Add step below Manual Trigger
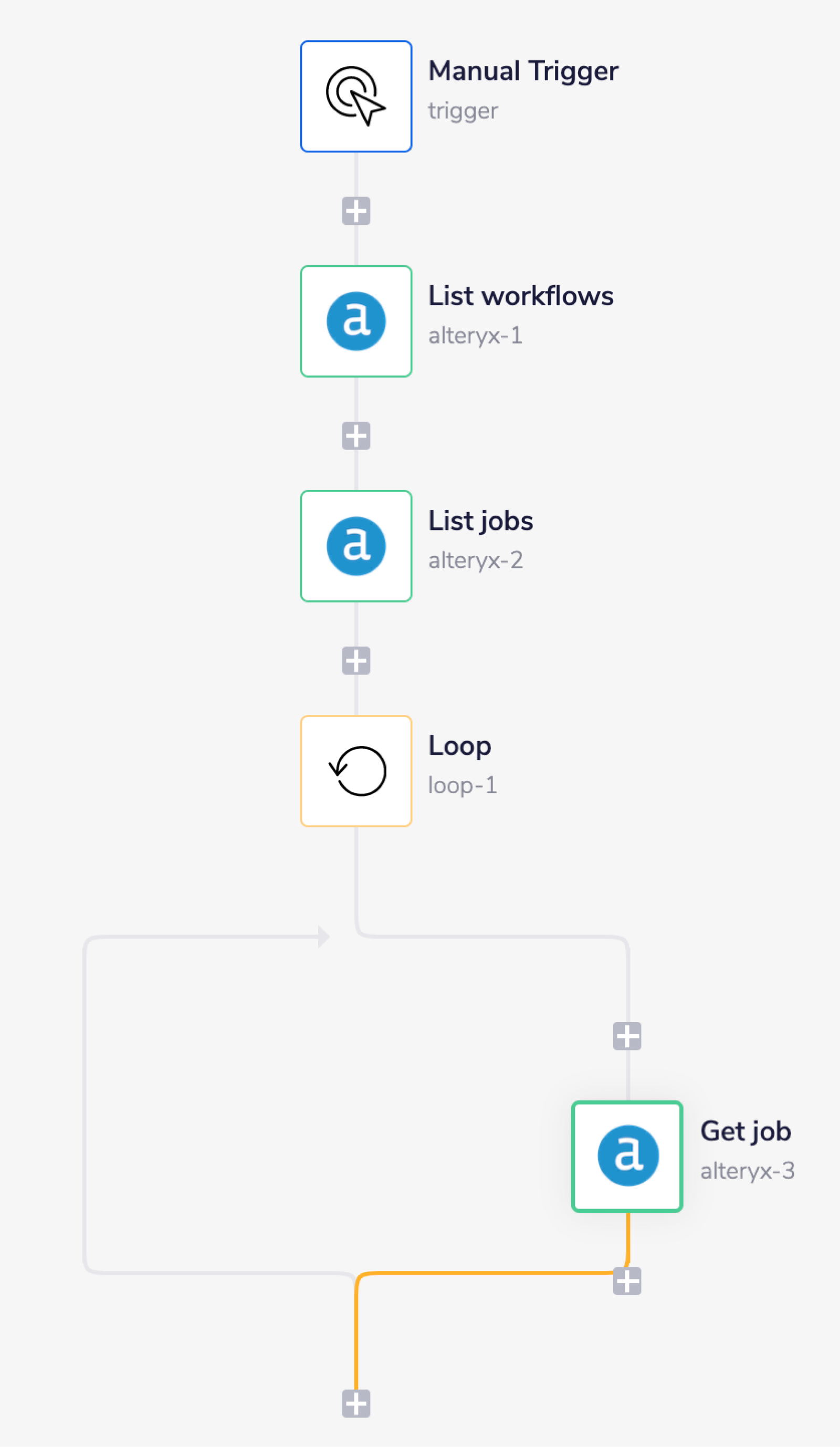This screenshot has height=1447, width=840. pyautogui.click(x=356, y=211)
